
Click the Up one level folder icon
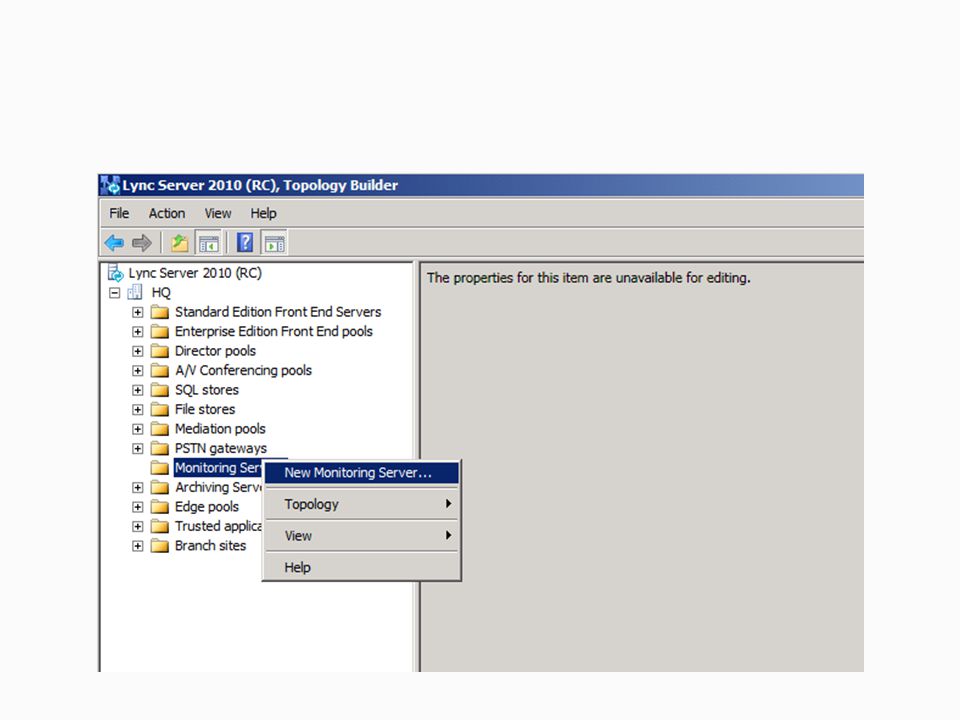tap(179, 243)
